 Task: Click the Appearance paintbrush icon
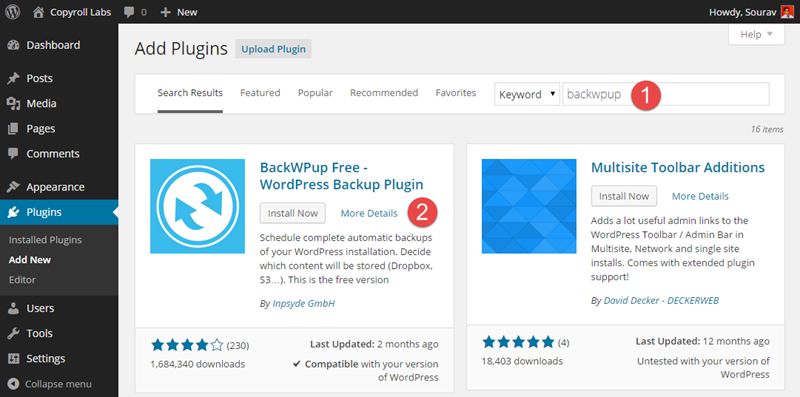(x=14, y=187)
